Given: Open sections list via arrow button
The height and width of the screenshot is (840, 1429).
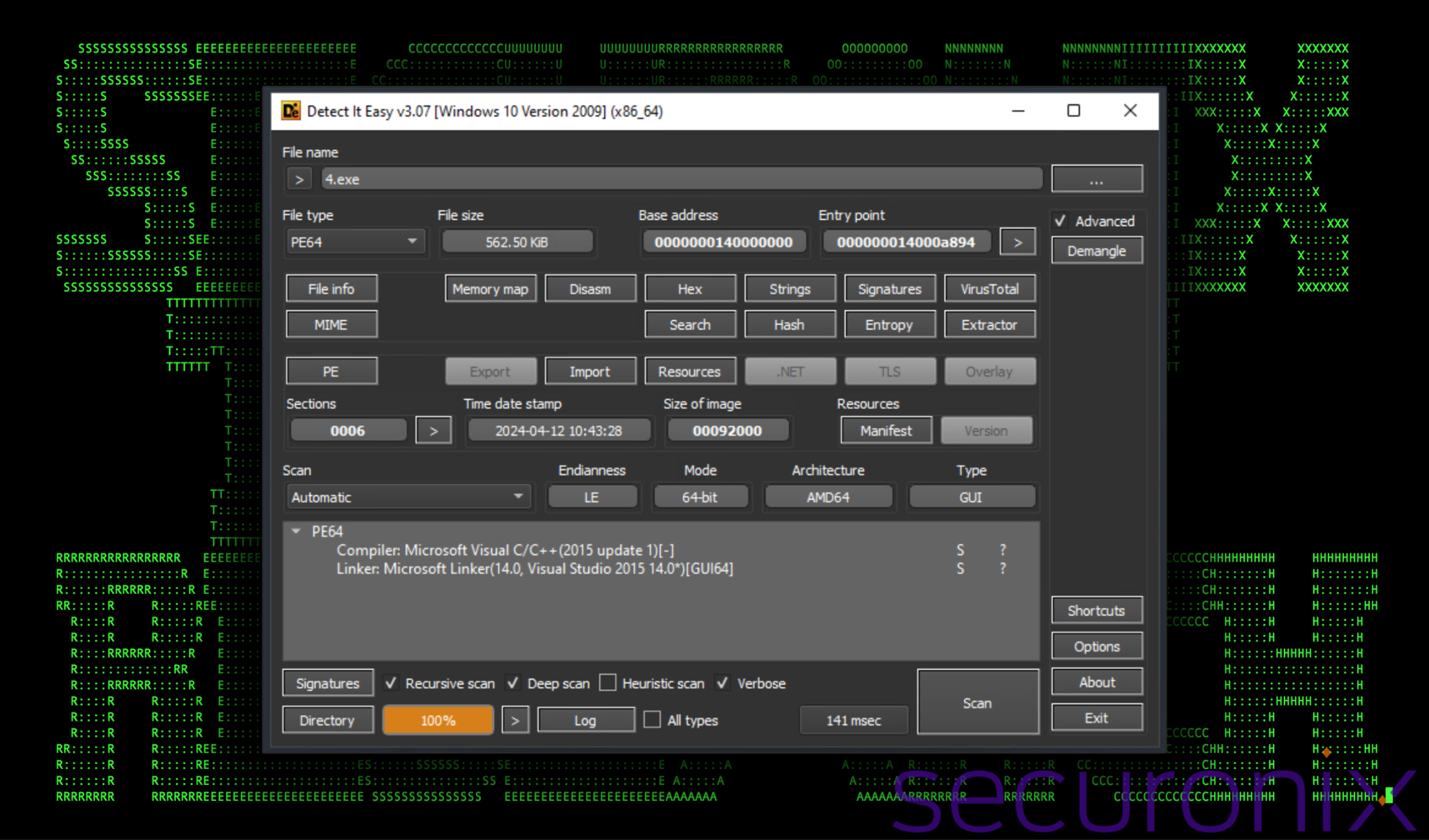Looking at the screenshot, I should [433, 431].
